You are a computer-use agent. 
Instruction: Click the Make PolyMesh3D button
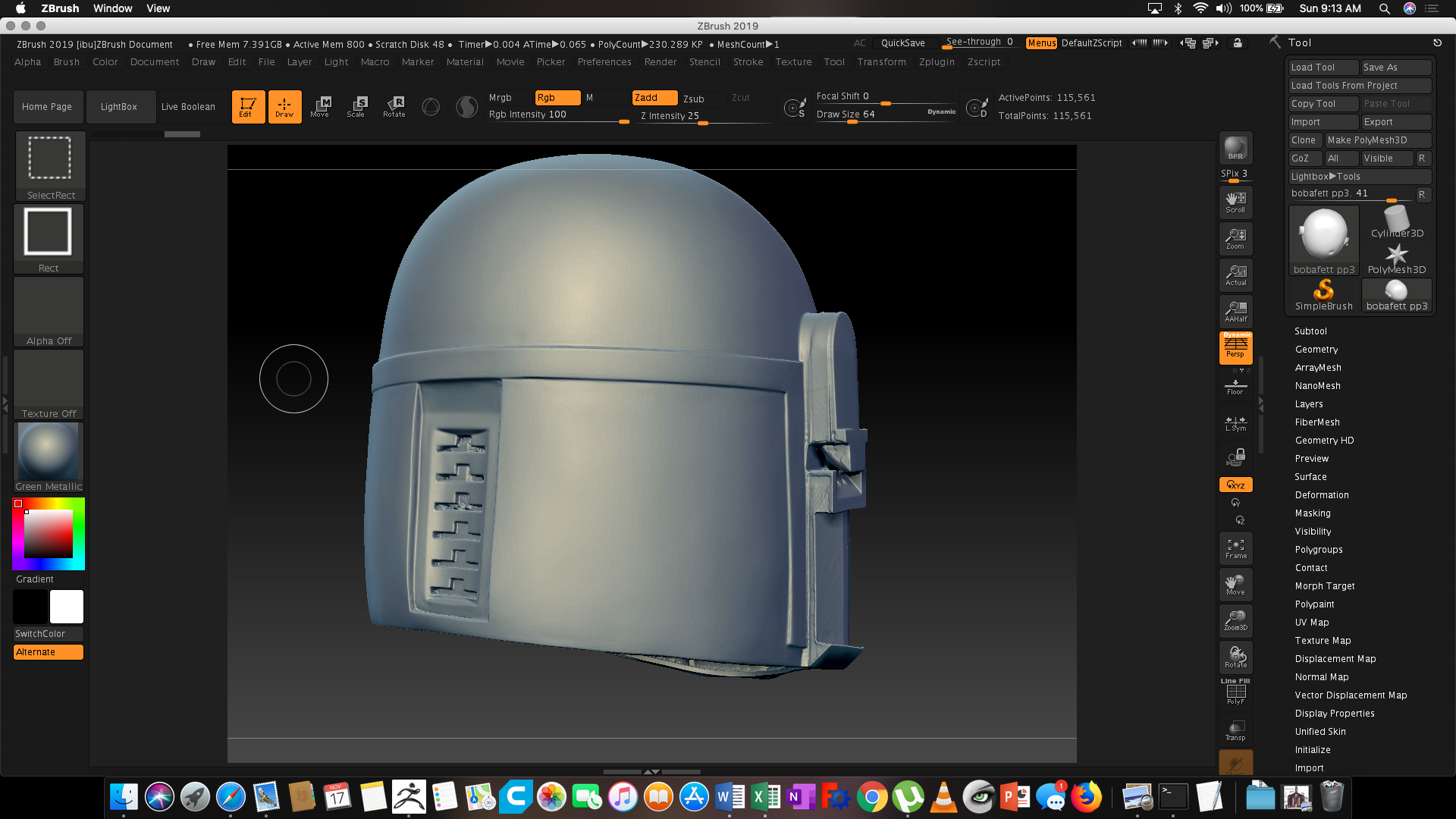click(x=1378, y=140)
